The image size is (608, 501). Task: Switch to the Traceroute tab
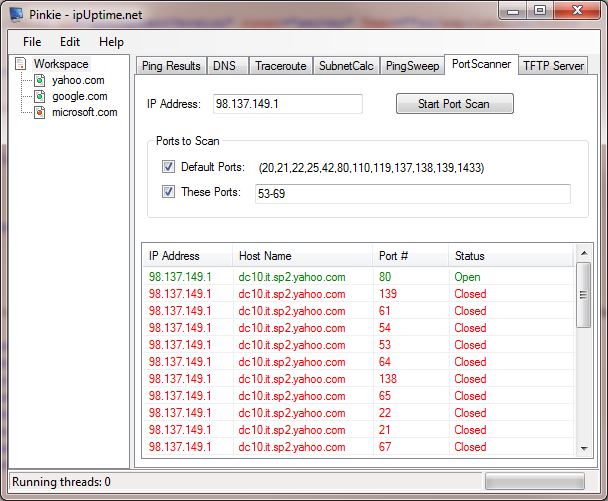[x=281, y=66]
